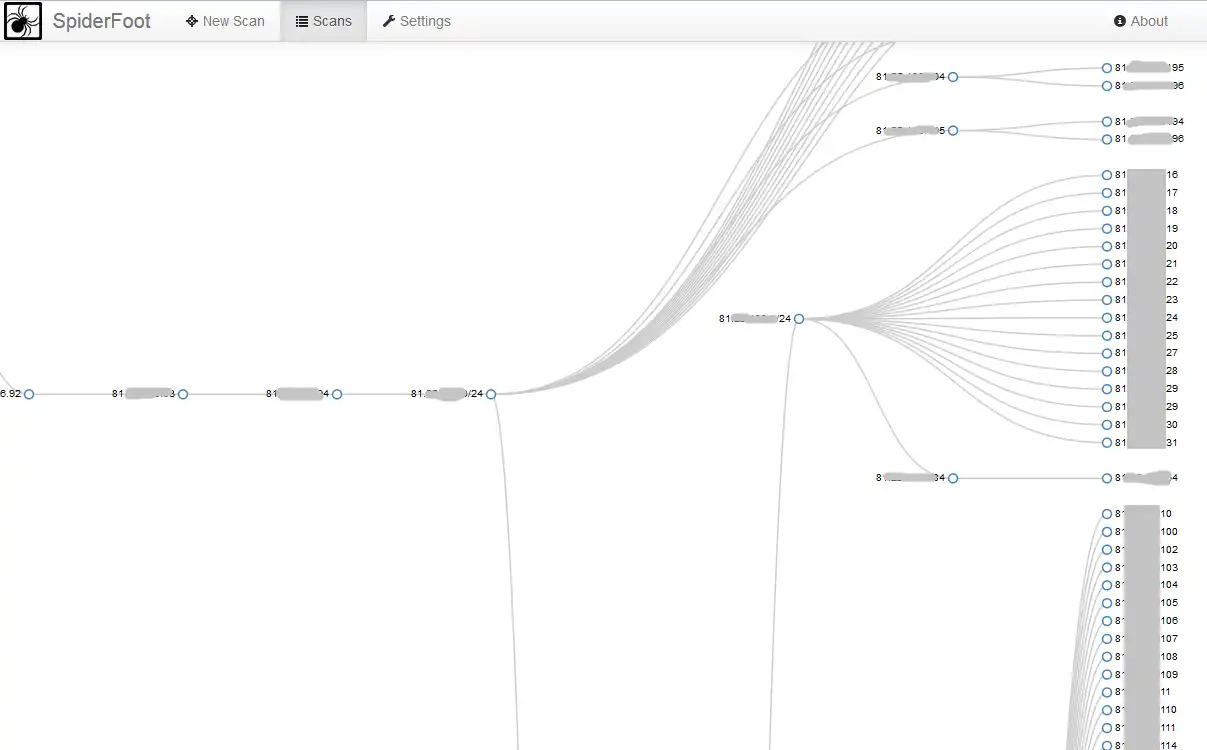Click the graph node ending in 25
This screenshot has width=1207, height=750.
point(1107,336)
